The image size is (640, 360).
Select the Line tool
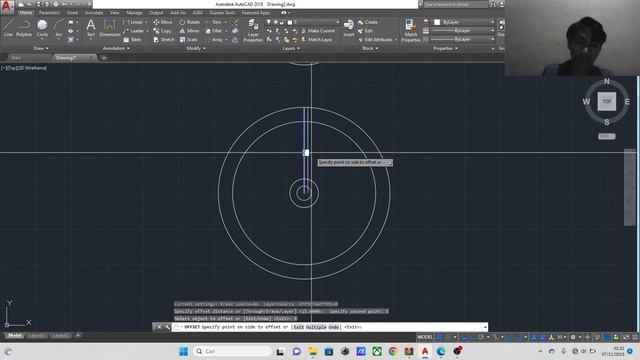coord(8,28)
